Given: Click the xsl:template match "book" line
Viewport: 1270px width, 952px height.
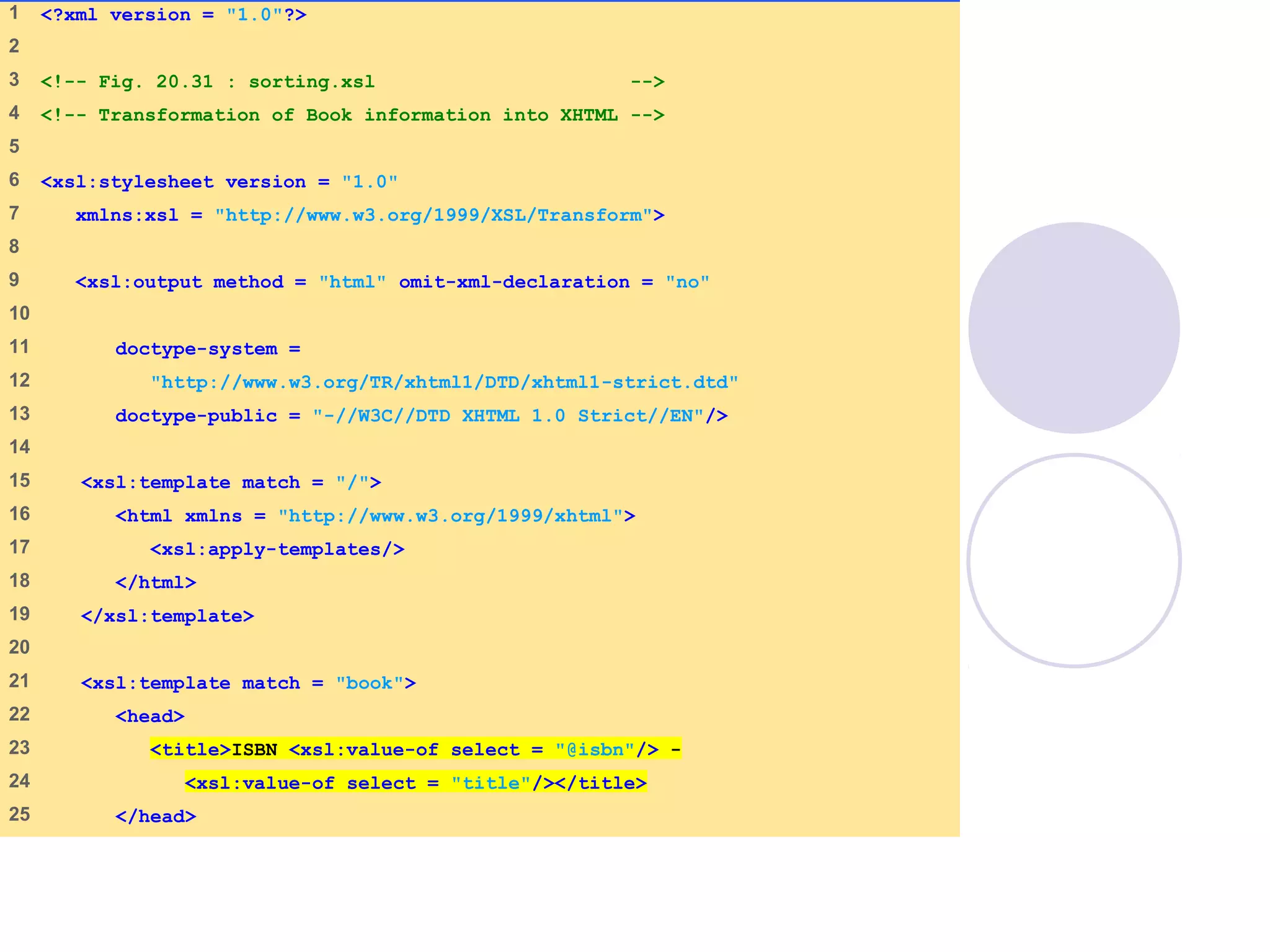Looking at the screenshot, I should tap(249, 684).
